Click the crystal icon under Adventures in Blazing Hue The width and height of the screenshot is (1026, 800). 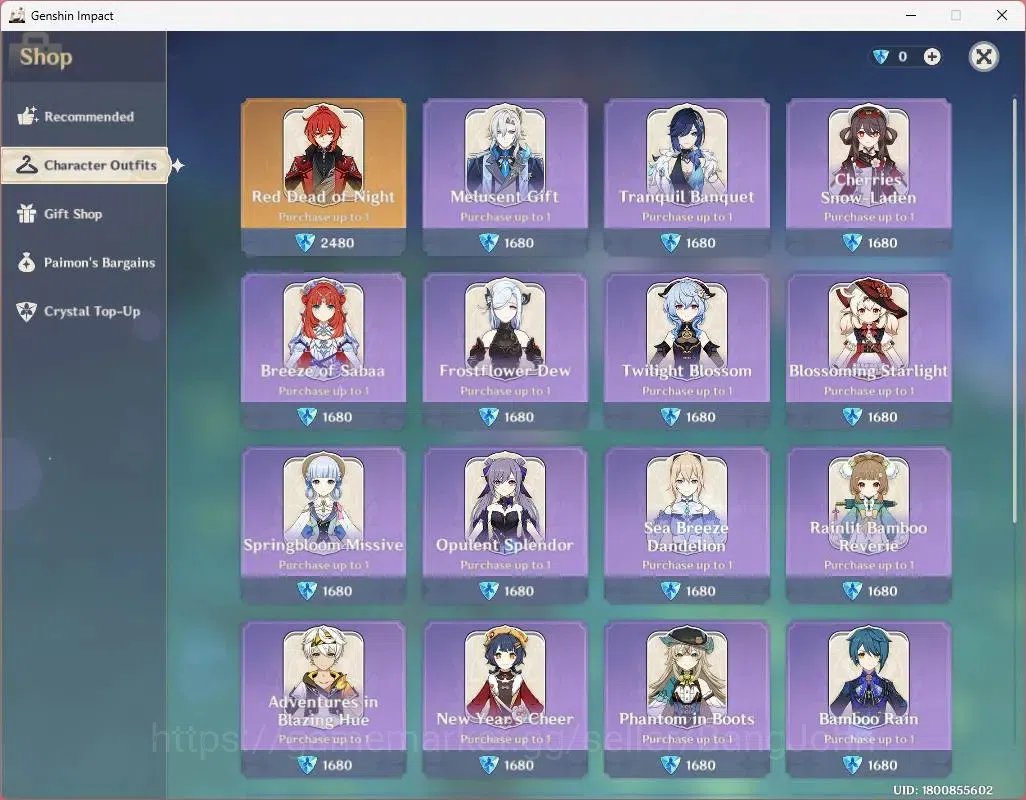307,765
